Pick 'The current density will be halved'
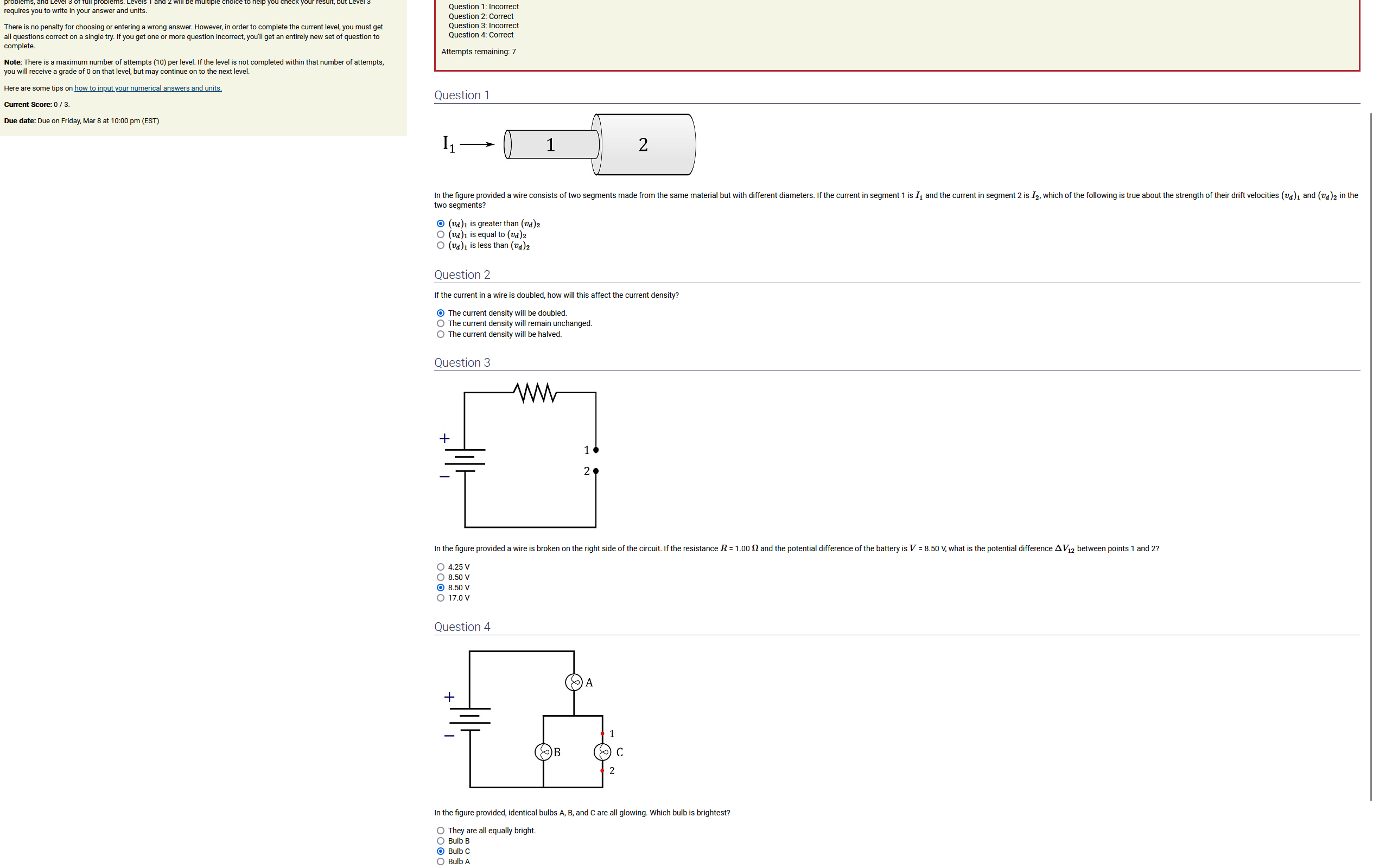1373x868 pixels. [x=440, y=334]
